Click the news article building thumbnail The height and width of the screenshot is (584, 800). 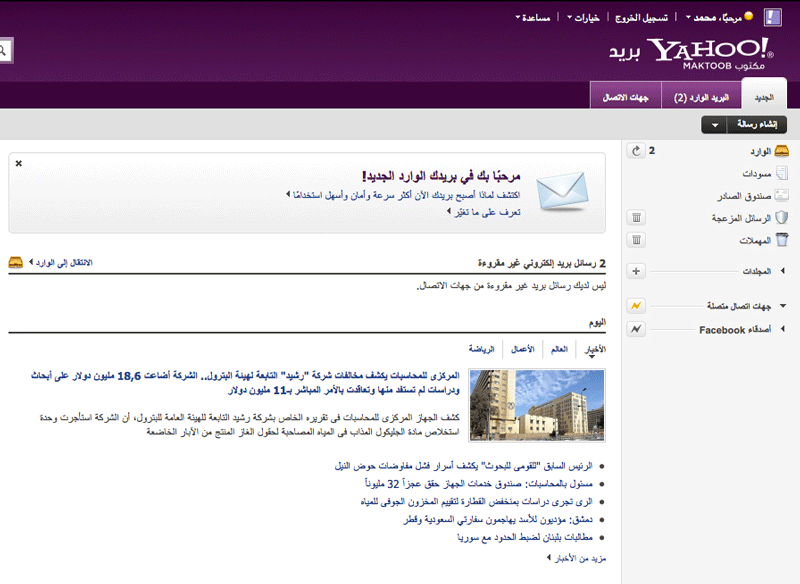click(x=536, y=406)
